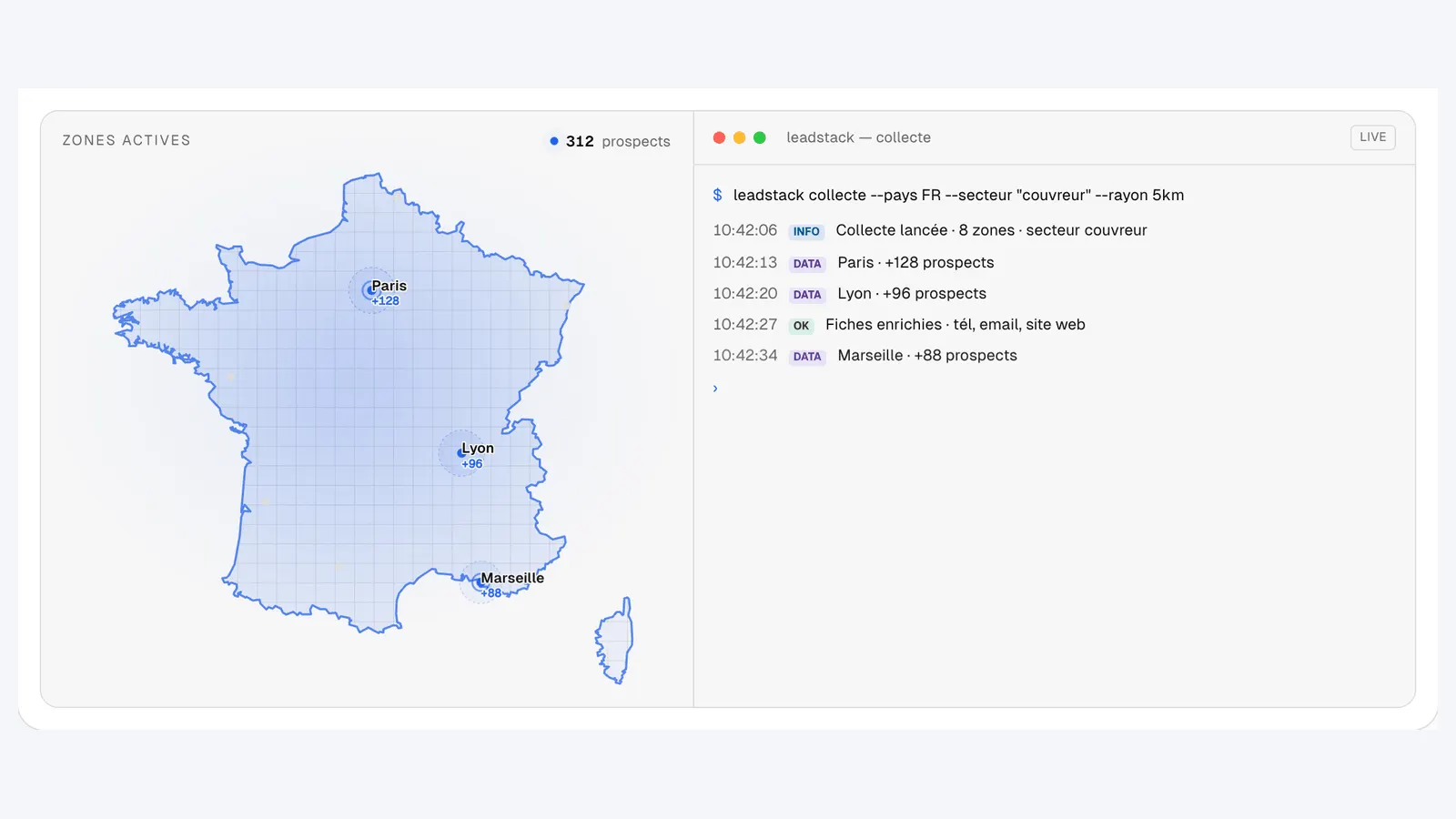
Task: Click the dollar prompt symbol
Action: click(717, 195)
